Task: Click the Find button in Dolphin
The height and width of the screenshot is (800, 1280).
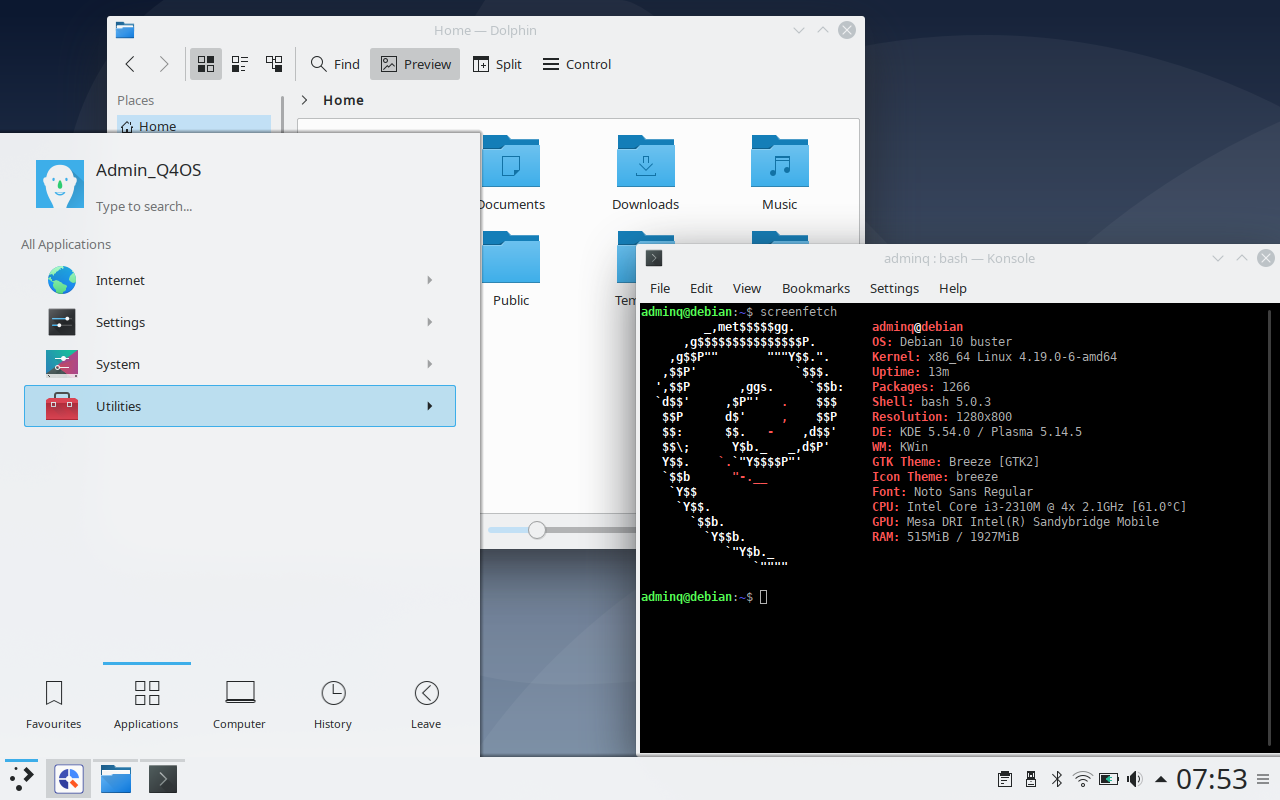Action: click(x=335, y=64)
